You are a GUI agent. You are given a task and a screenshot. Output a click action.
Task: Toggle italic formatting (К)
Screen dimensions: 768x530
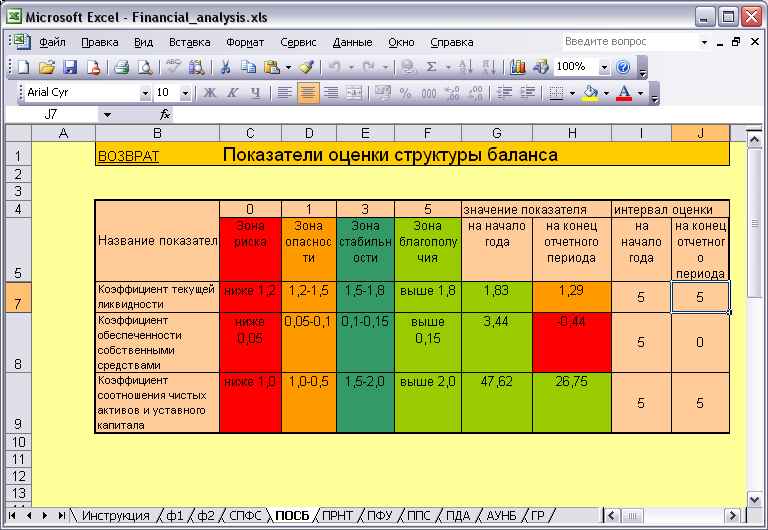[233, 93]
